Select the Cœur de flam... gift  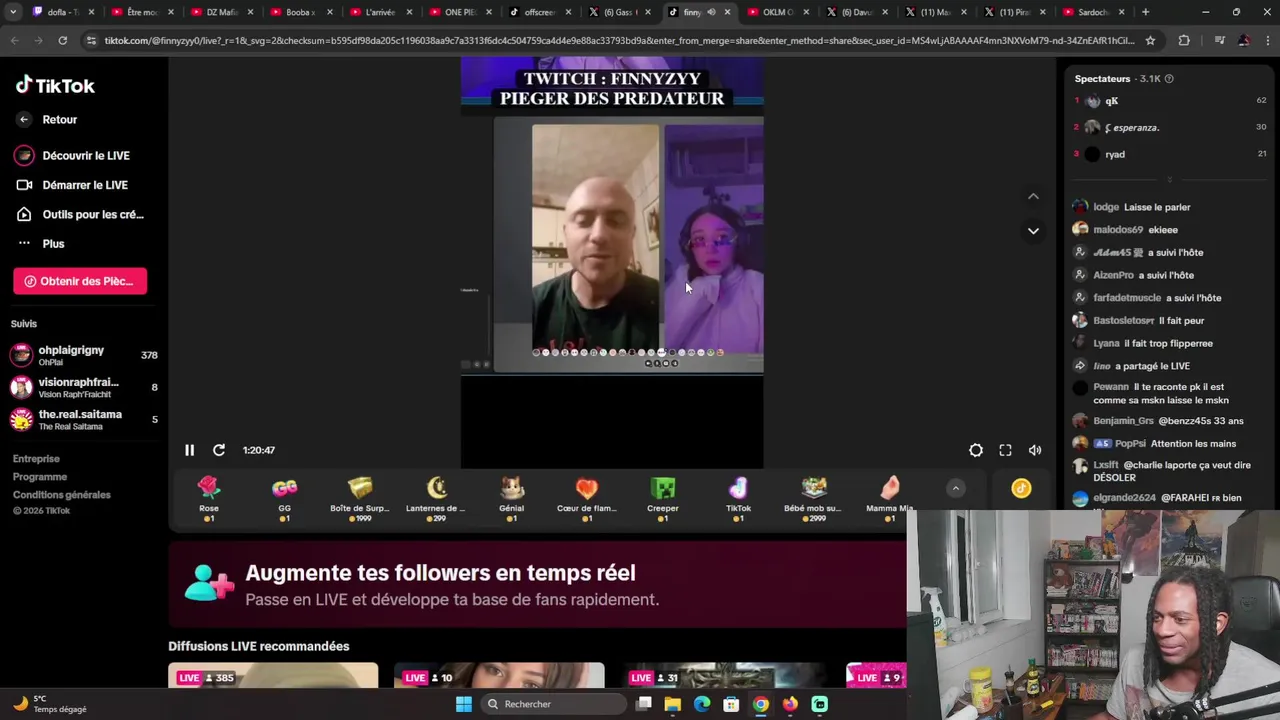pos(587,498)
